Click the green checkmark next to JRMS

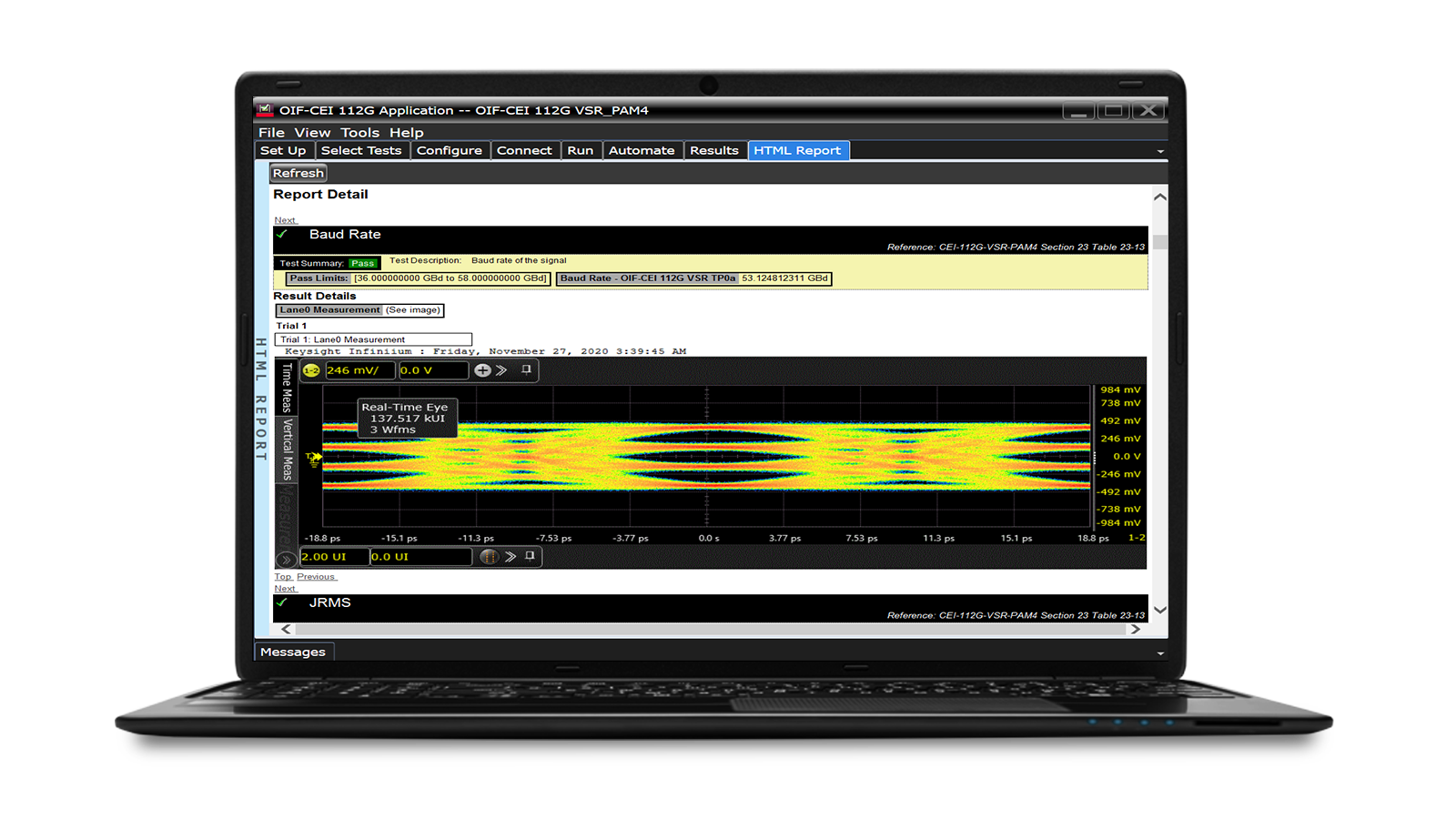[x=283, y=602]
